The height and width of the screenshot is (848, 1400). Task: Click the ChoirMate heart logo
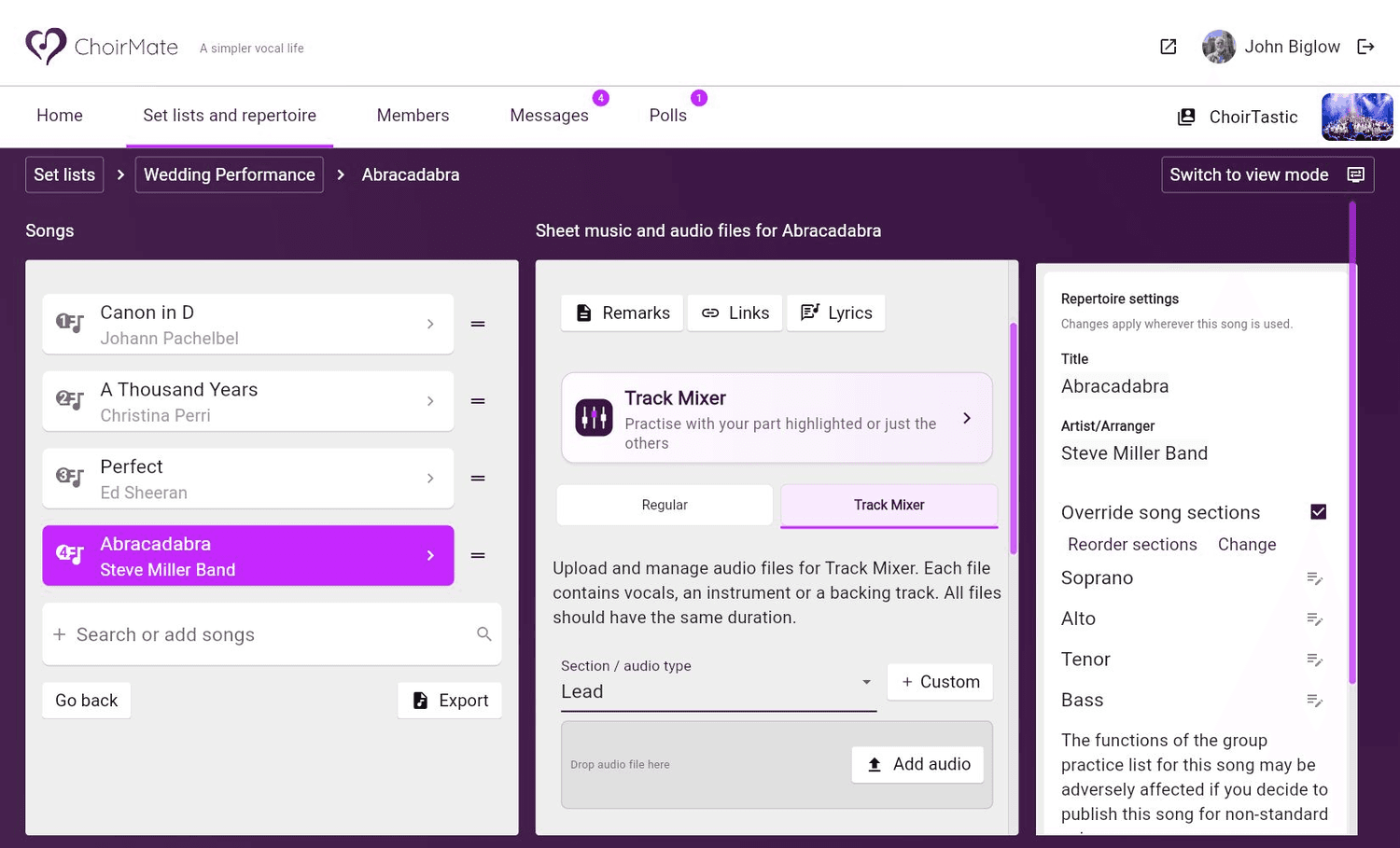46,46
